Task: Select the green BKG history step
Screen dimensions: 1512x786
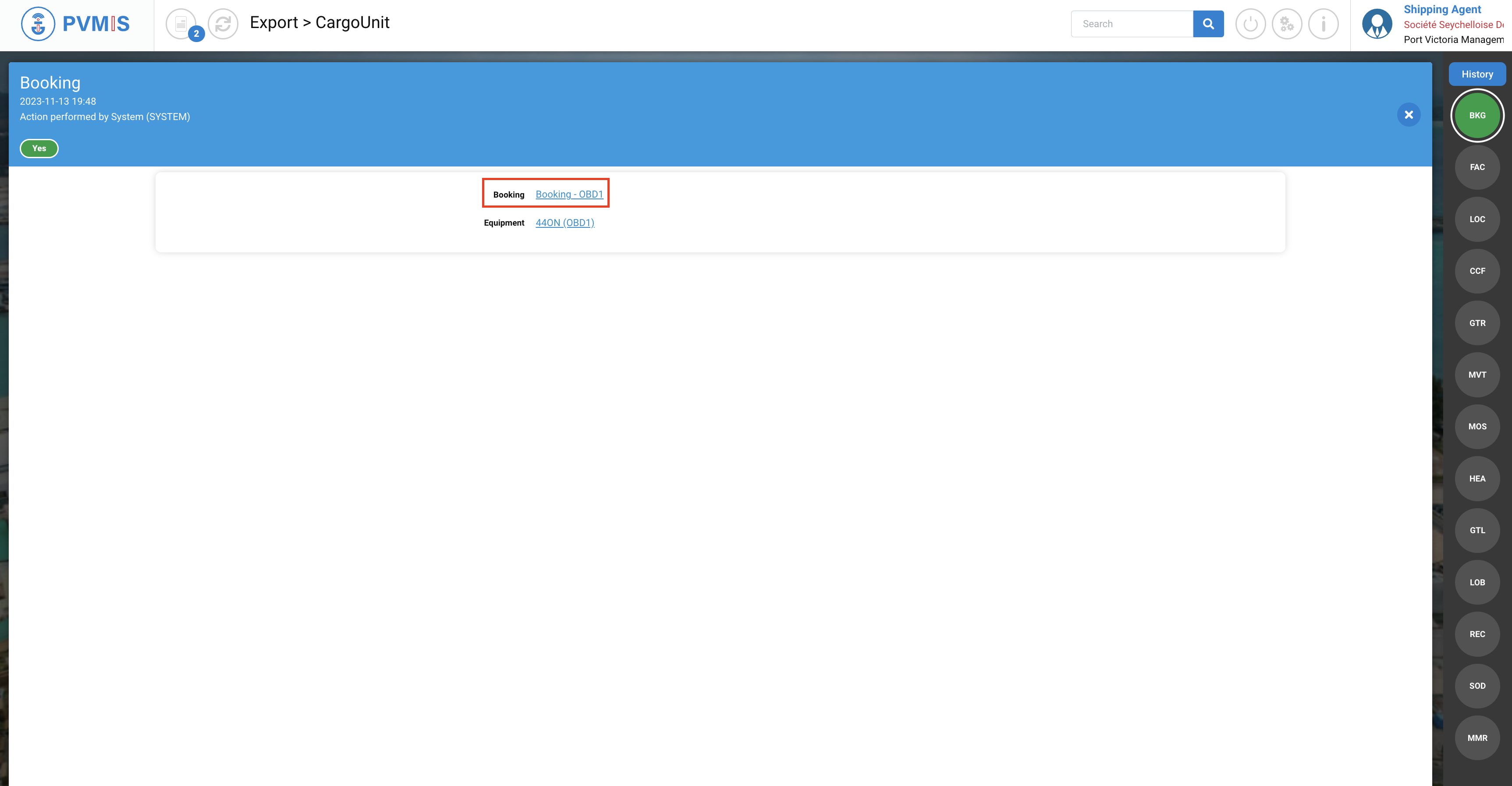Action: pos(1477,116)
